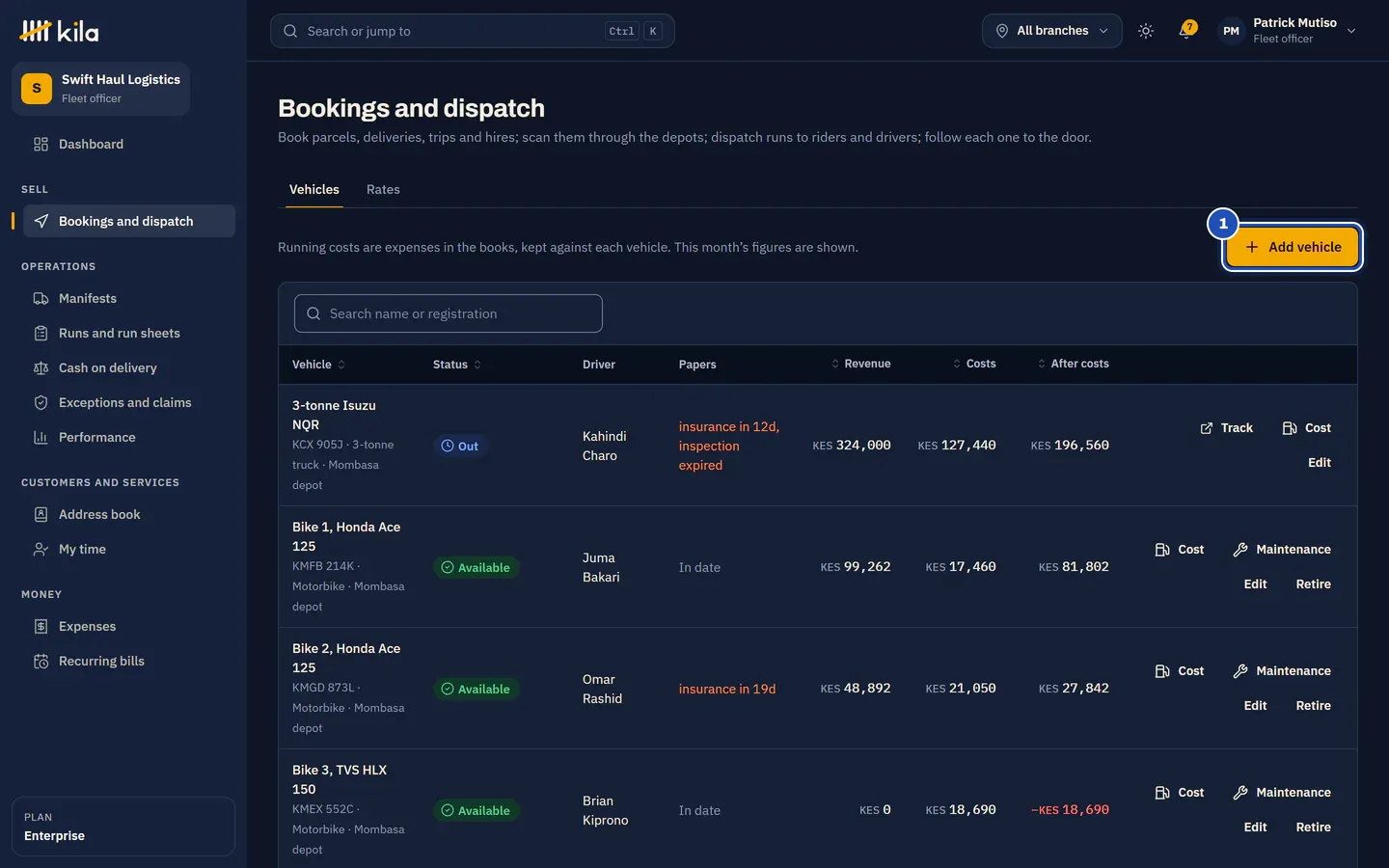The width and height of the screenshot is (1389, 868).
Task: Switch to the Rates tab
Action: point(383,189)
